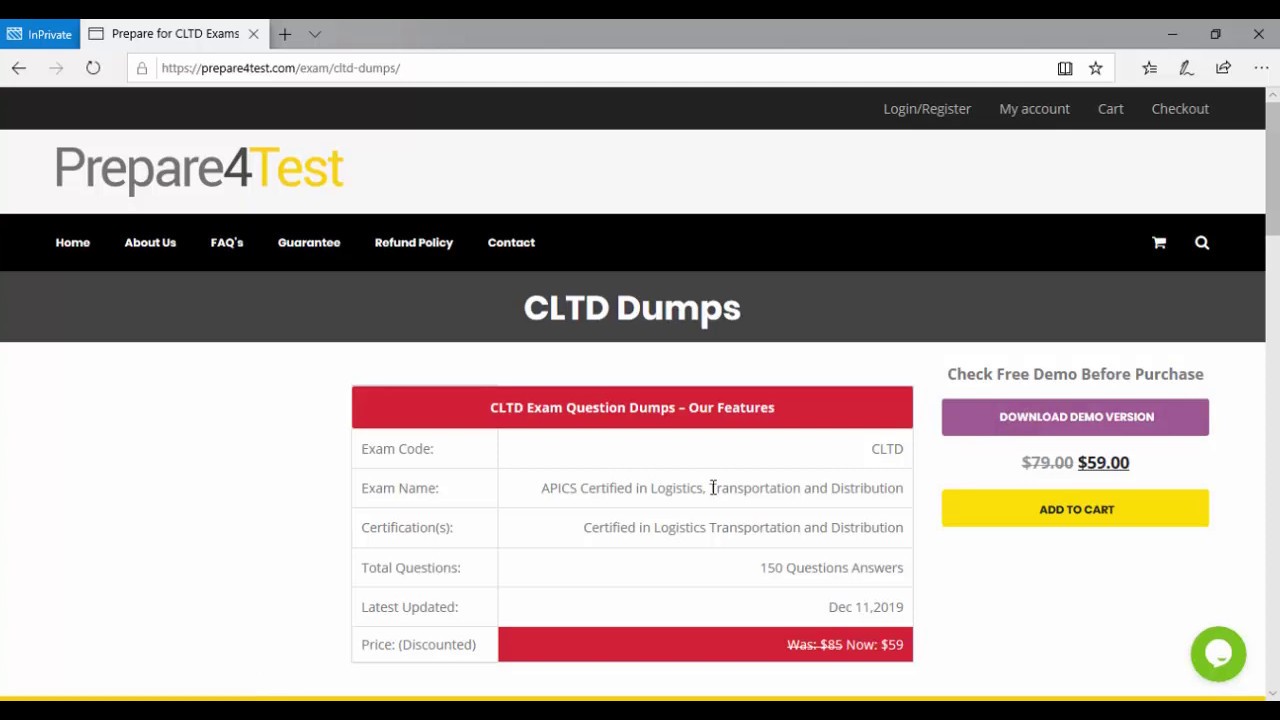Open the About Us menu item

[150, 243]
